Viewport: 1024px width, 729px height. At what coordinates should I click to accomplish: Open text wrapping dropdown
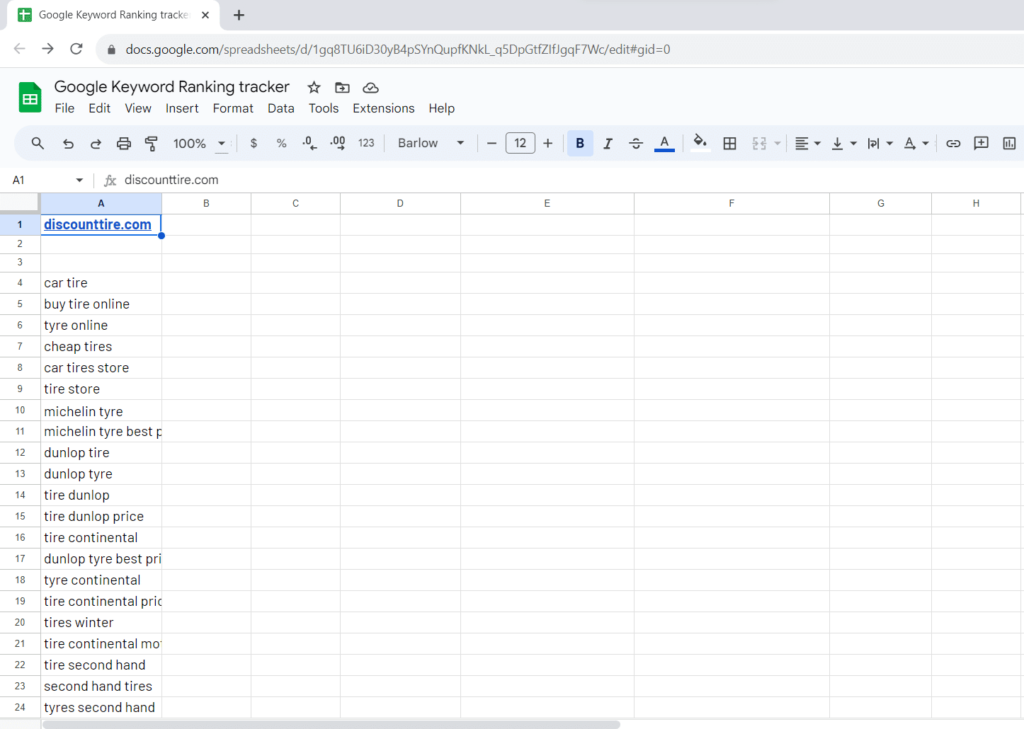tap(880, 143)
